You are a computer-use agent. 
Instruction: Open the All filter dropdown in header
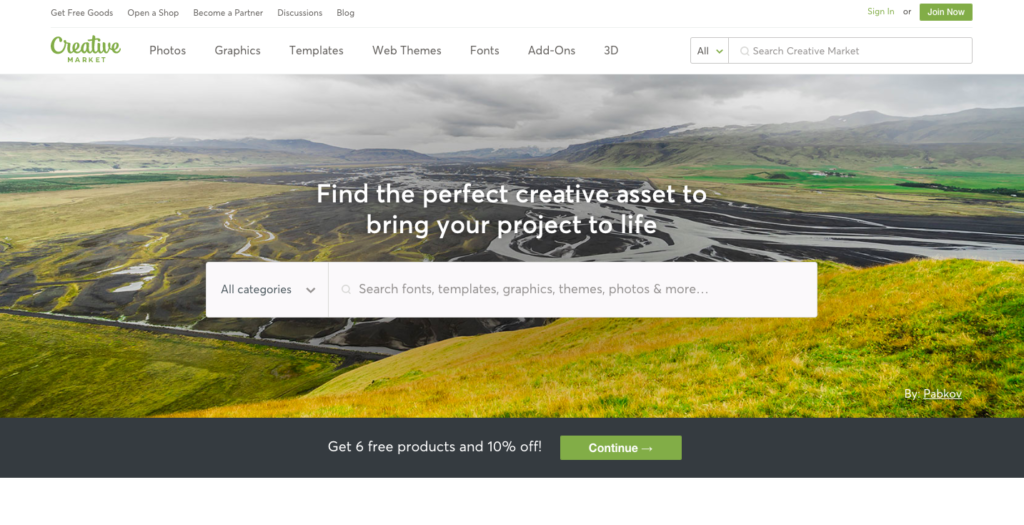point(709,51)
